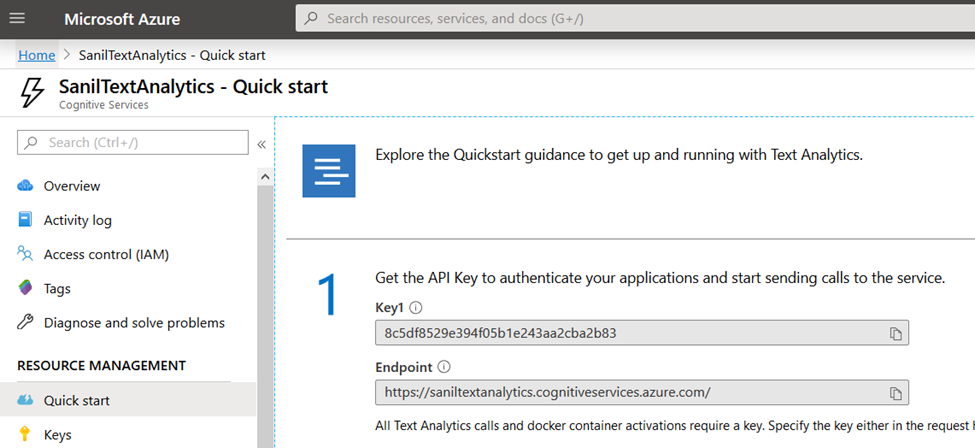Click the Quick start cloud icon
The height and width of the screenshot is (448, 975).
25,400
